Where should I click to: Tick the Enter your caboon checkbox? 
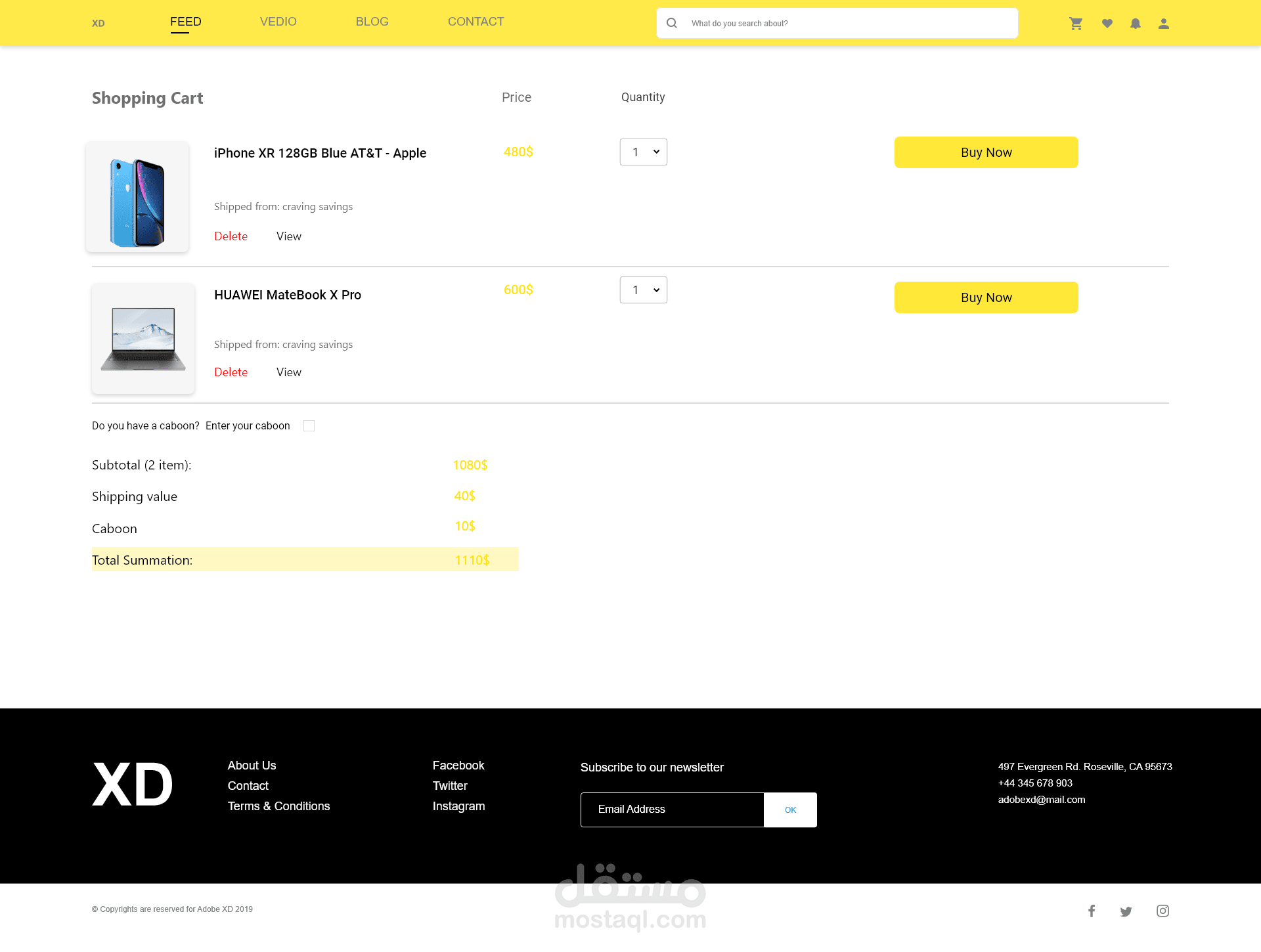[x=309, y=426]
